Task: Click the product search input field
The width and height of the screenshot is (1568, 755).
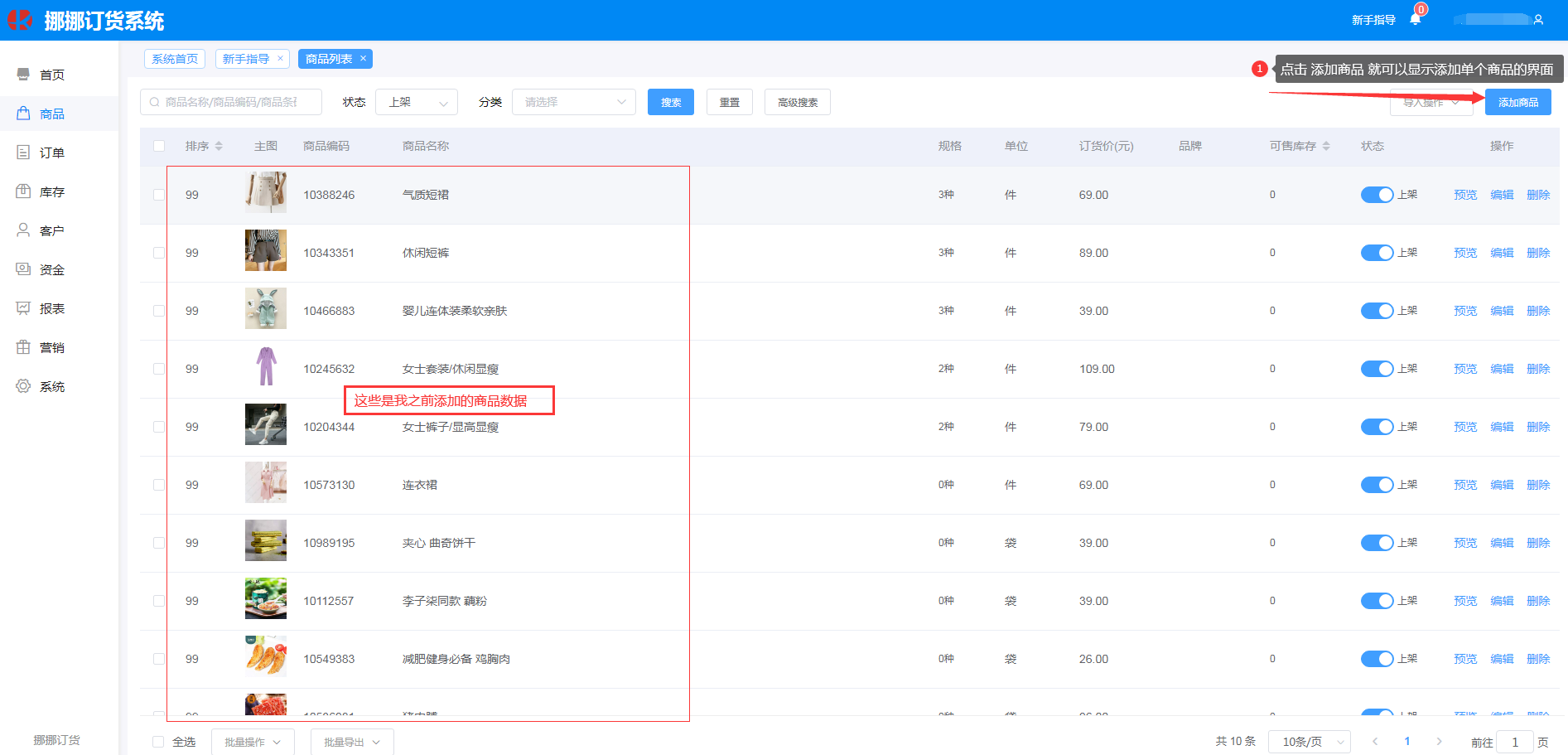Action: (230, 102)
